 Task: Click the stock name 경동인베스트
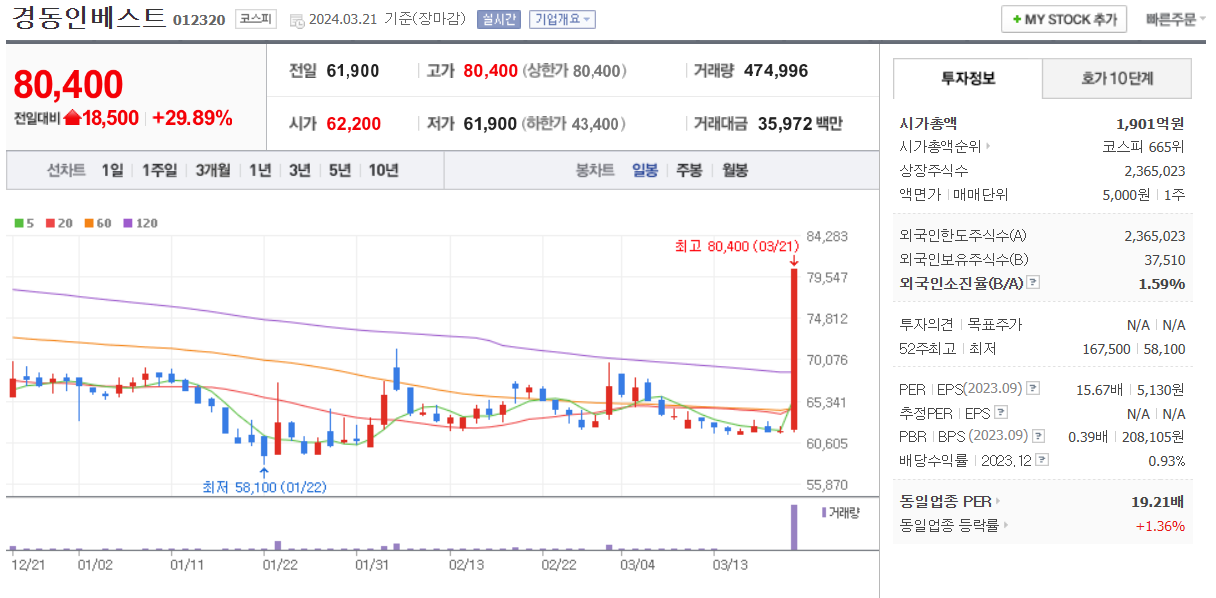coord(88,18)
